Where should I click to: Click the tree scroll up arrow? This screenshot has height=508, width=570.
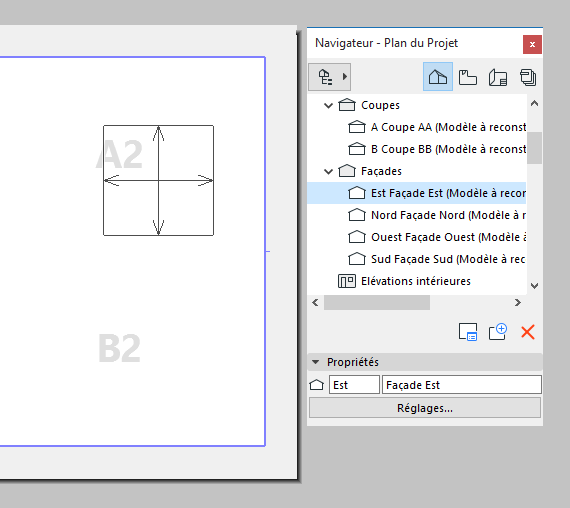[534, 104]
